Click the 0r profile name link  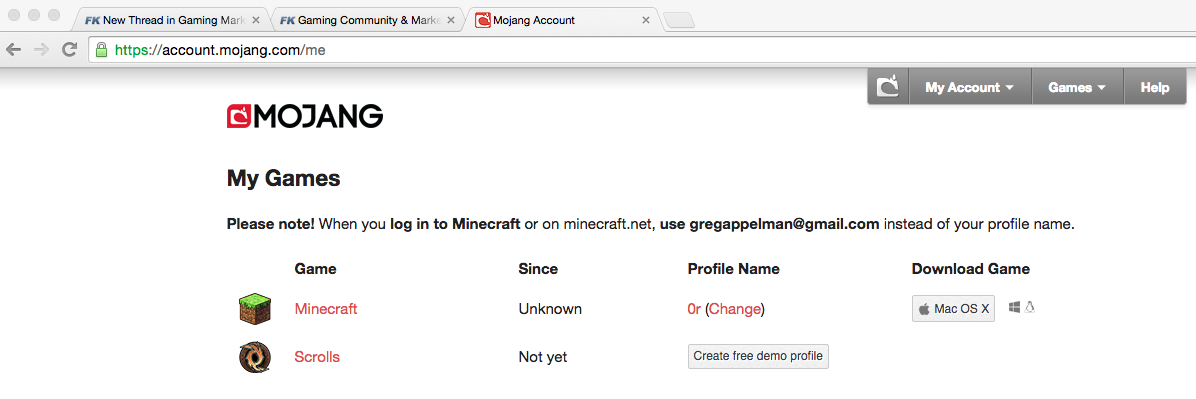click(694, 309)
